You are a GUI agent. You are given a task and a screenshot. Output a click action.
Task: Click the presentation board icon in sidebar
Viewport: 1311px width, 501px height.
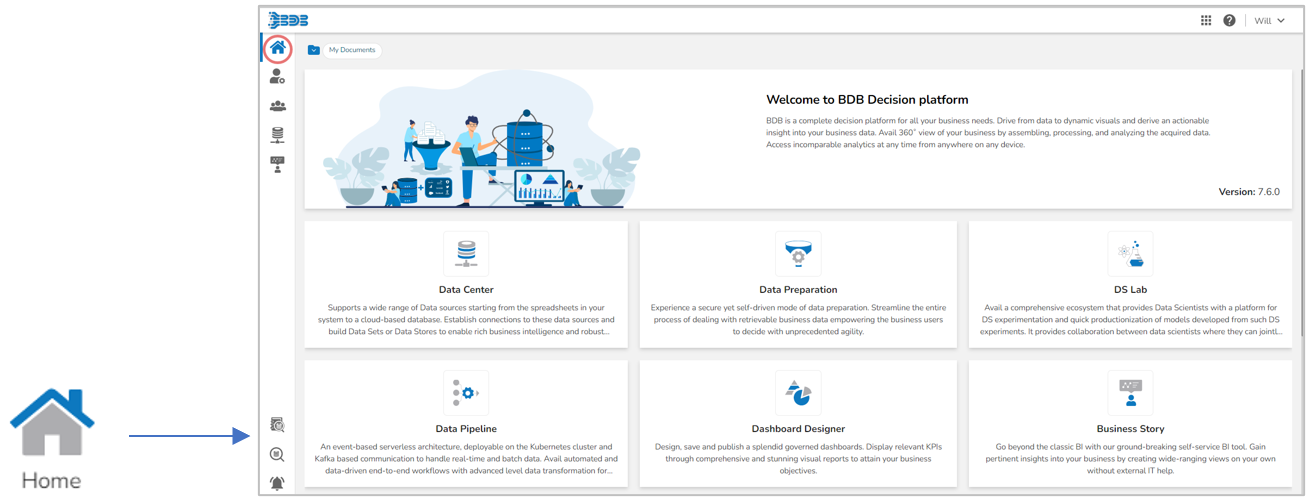(x=278, y=165)
